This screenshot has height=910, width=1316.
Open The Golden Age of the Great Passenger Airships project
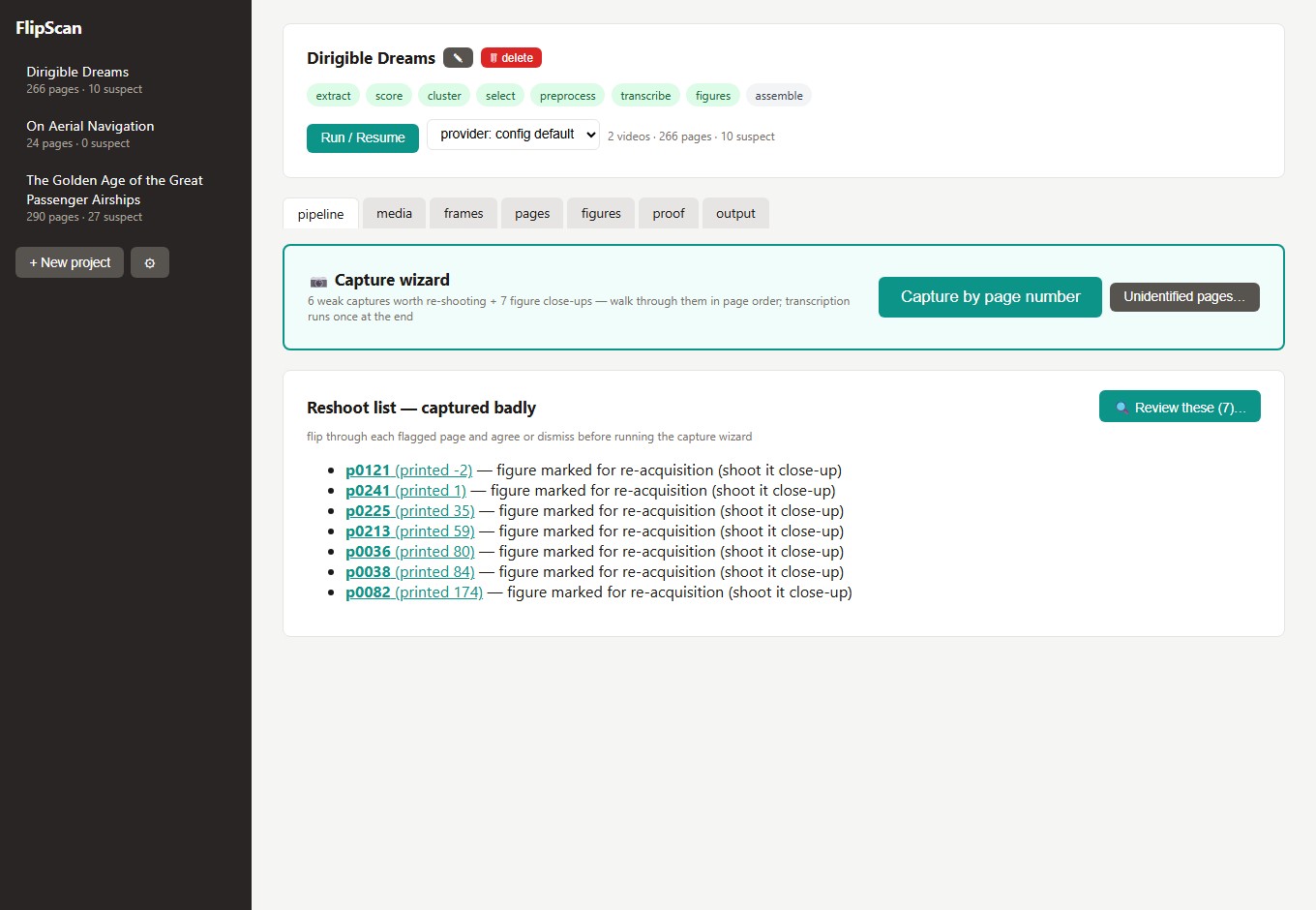click(126, 197)
